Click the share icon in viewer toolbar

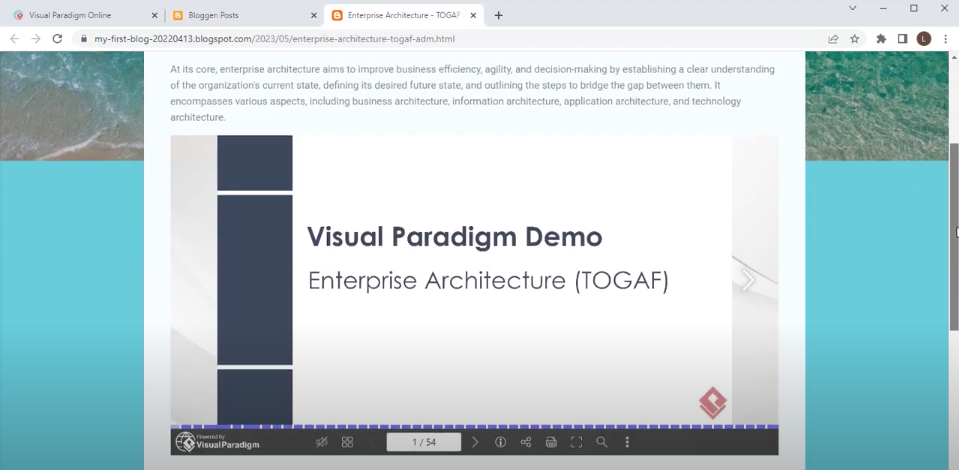tap(526, 442)
